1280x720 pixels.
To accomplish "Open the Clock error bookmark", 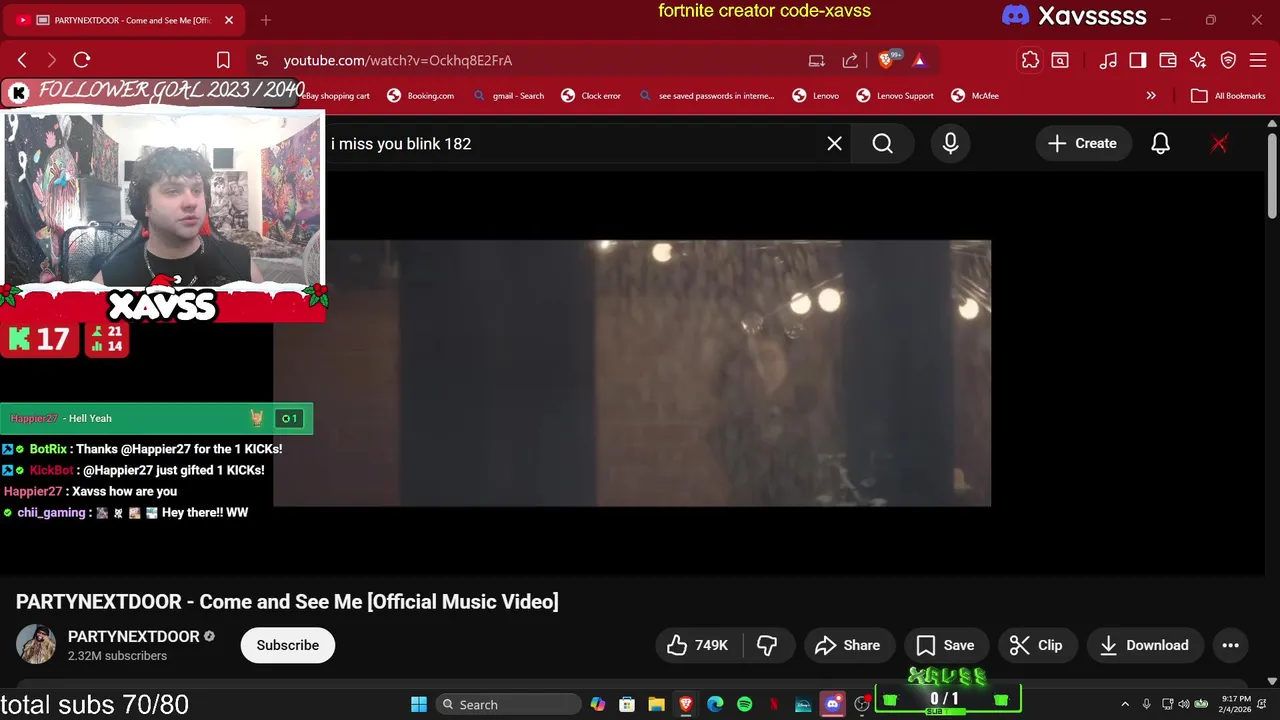I will (x=591, y=96).
